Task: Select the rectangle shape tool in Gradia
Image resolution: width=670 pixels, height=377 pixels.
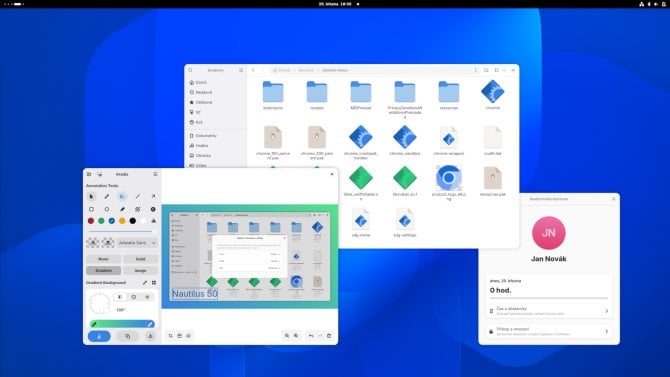Action: tap(91, 209)
